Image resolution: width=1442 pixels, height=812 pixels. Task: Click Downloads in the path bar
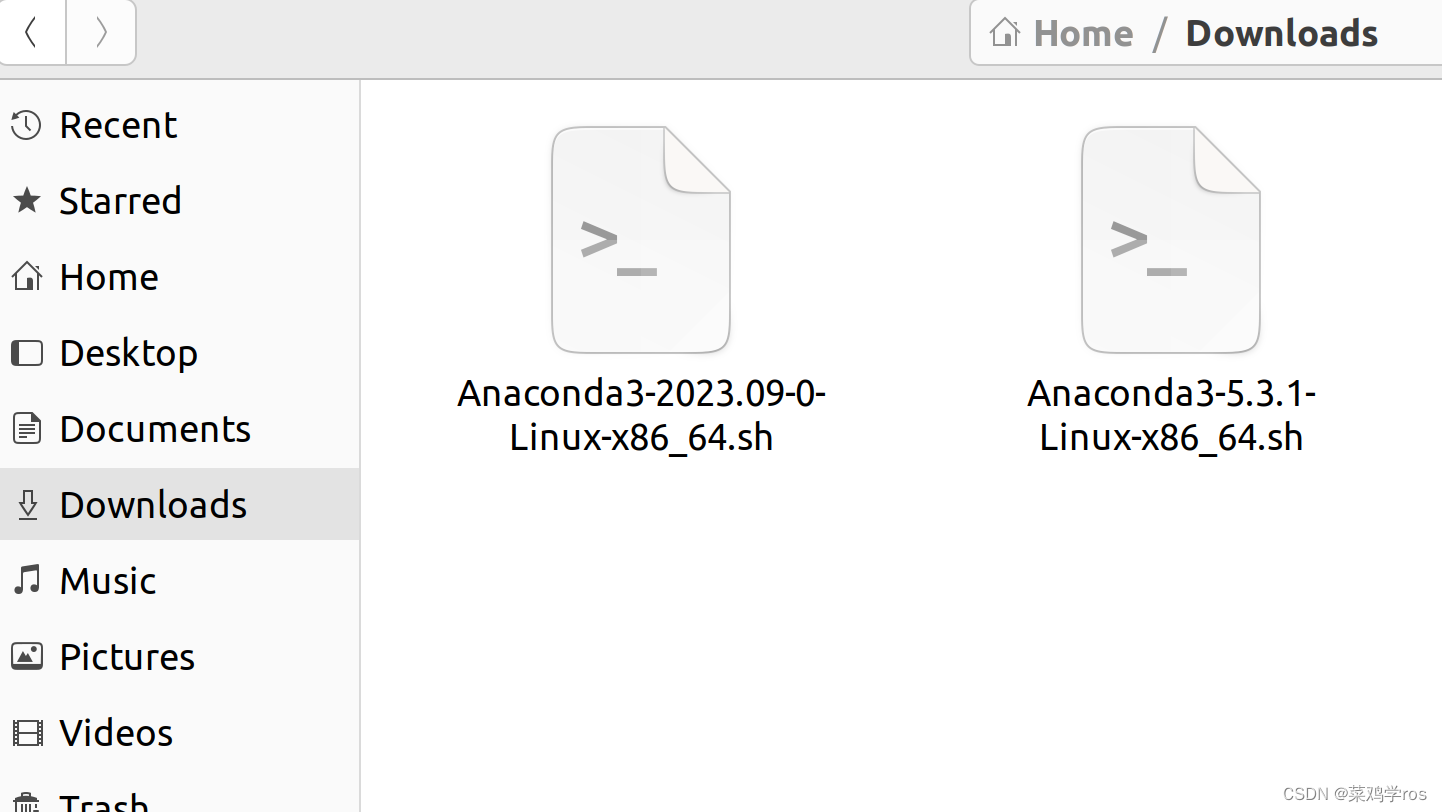(x=1281, y=32)
